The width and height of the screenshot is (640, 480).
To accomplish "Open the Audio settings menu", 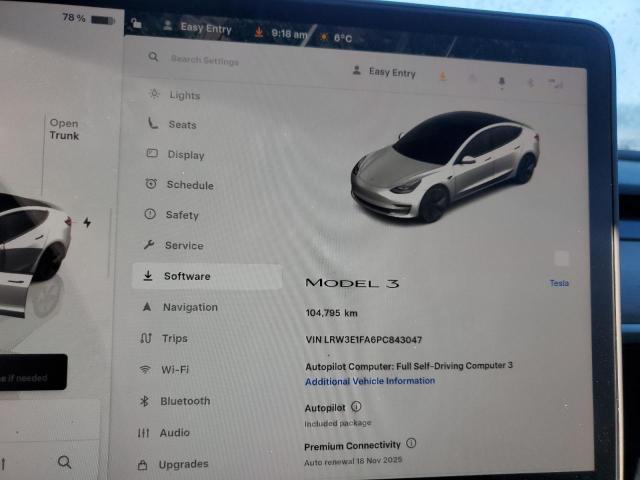I will click(163, 432).
